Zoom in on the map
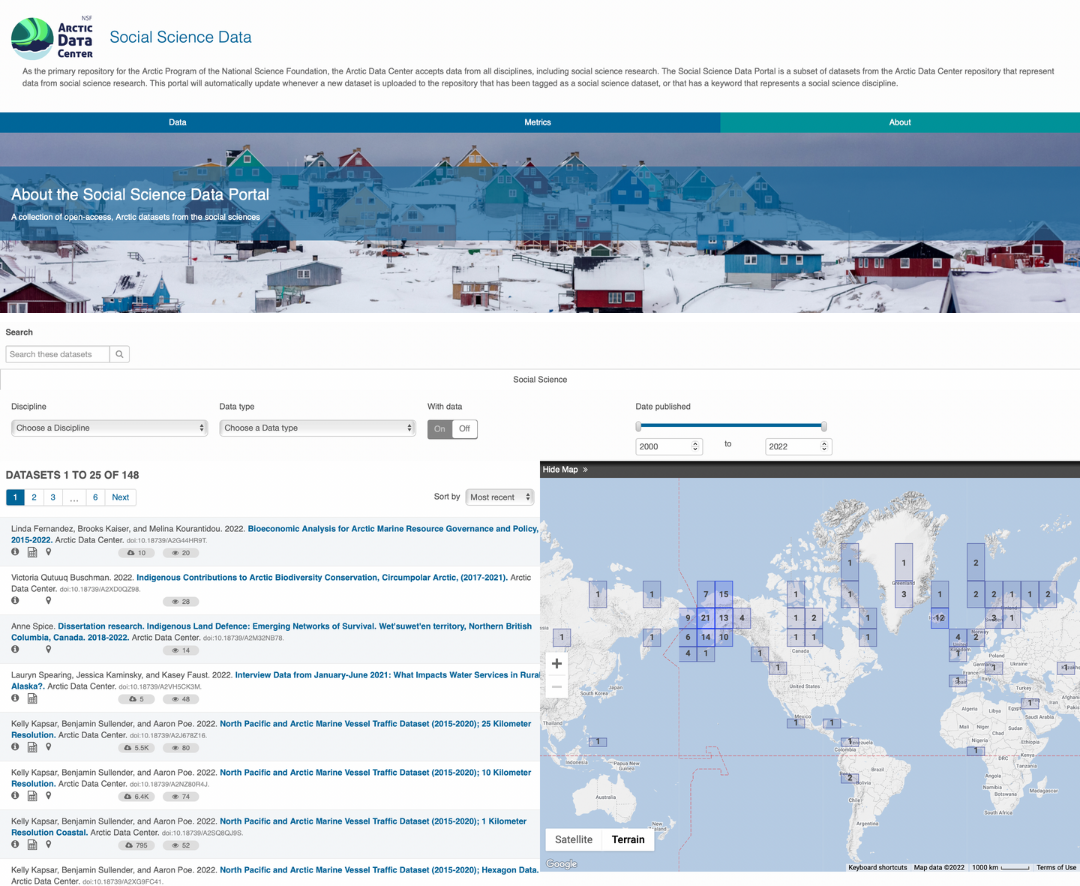The width and height of the screenshot is (1080, 886). [557, 663]
